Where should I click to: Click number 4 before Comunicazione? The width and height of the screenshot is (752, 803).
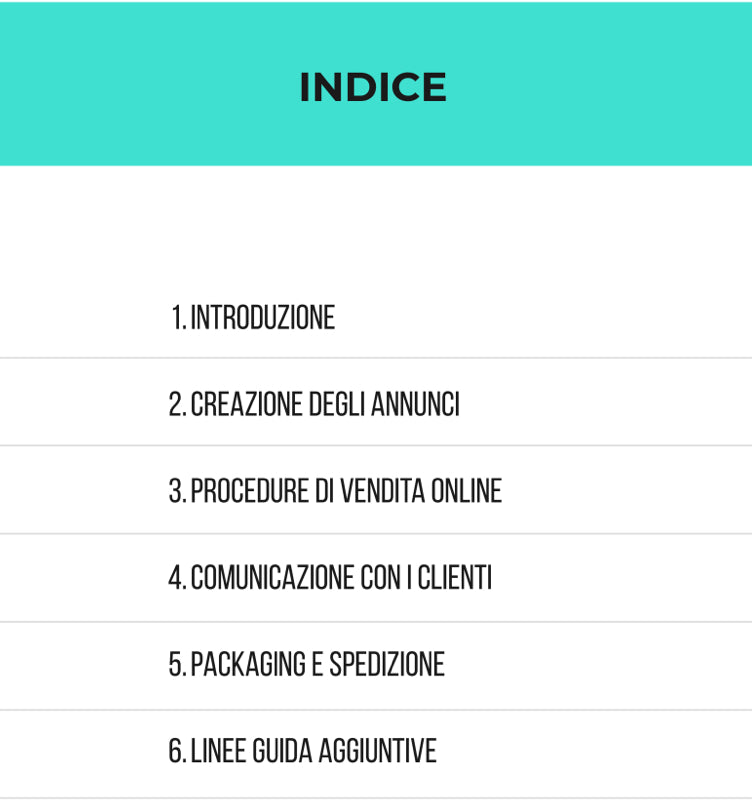pyautogui.click(x=176, y=578)
